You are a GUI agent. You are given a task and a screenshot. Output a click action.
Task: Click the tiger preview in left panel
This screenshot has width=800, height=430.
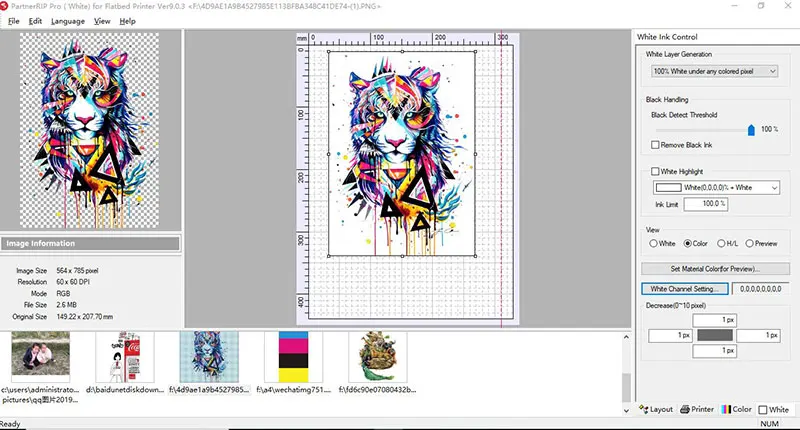tap(89, 130)
